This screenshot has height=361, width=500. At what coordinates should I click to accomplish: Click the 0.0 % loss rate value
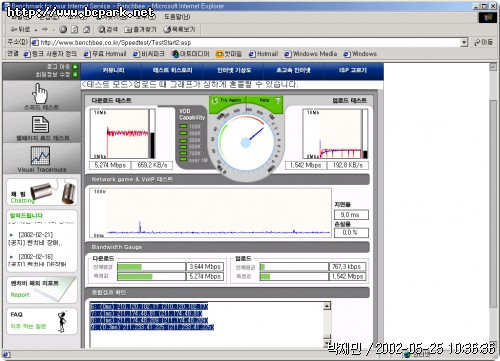click(351, 232)
